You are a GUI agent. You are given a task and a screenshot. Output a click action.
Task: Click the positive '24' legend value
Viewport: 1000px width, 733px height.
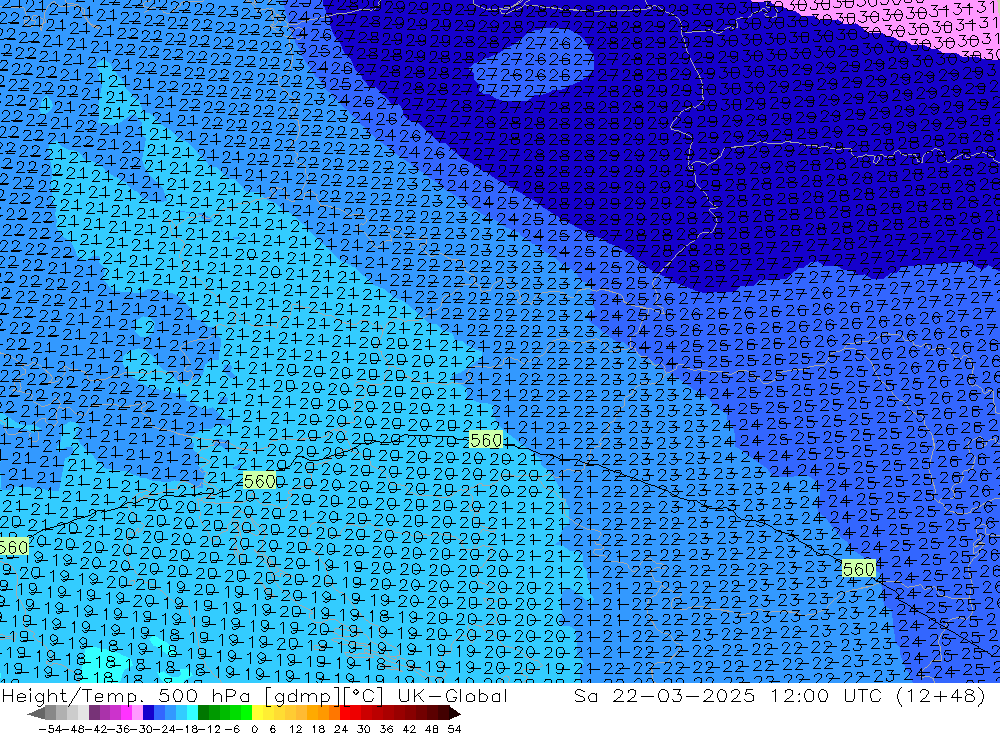(x=341, y=729)
